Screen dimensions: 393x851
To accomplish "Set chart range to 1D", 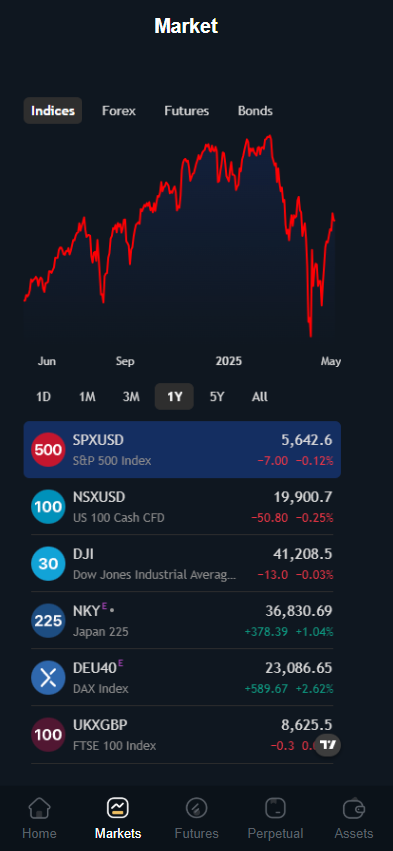I will click(x=43, y=397).
